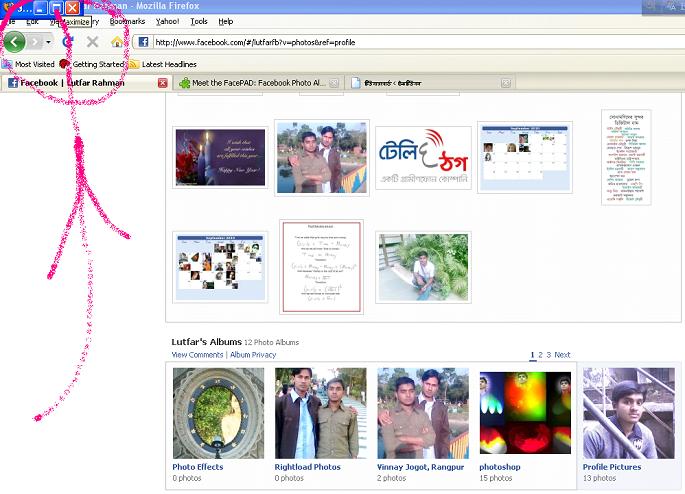This screenshot has width=685, height=494.
Task: Open the navigation history dropdown arrow
Action: [48, 42]
